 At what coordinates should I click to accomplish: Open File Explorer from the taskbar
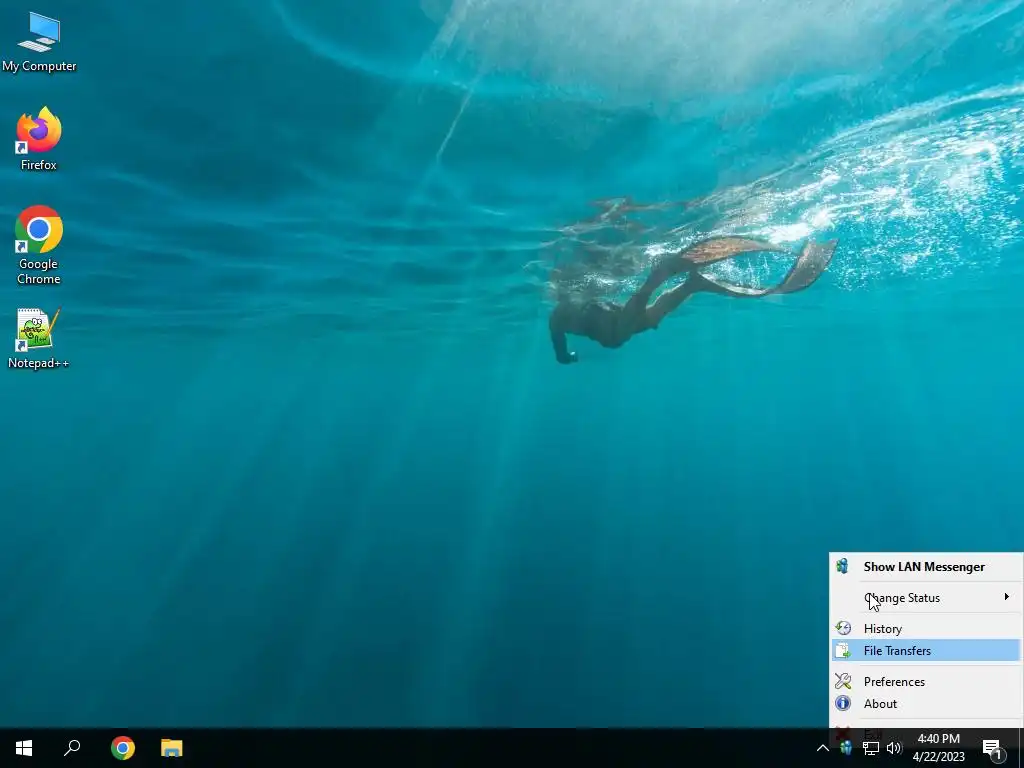pos(172,748)
